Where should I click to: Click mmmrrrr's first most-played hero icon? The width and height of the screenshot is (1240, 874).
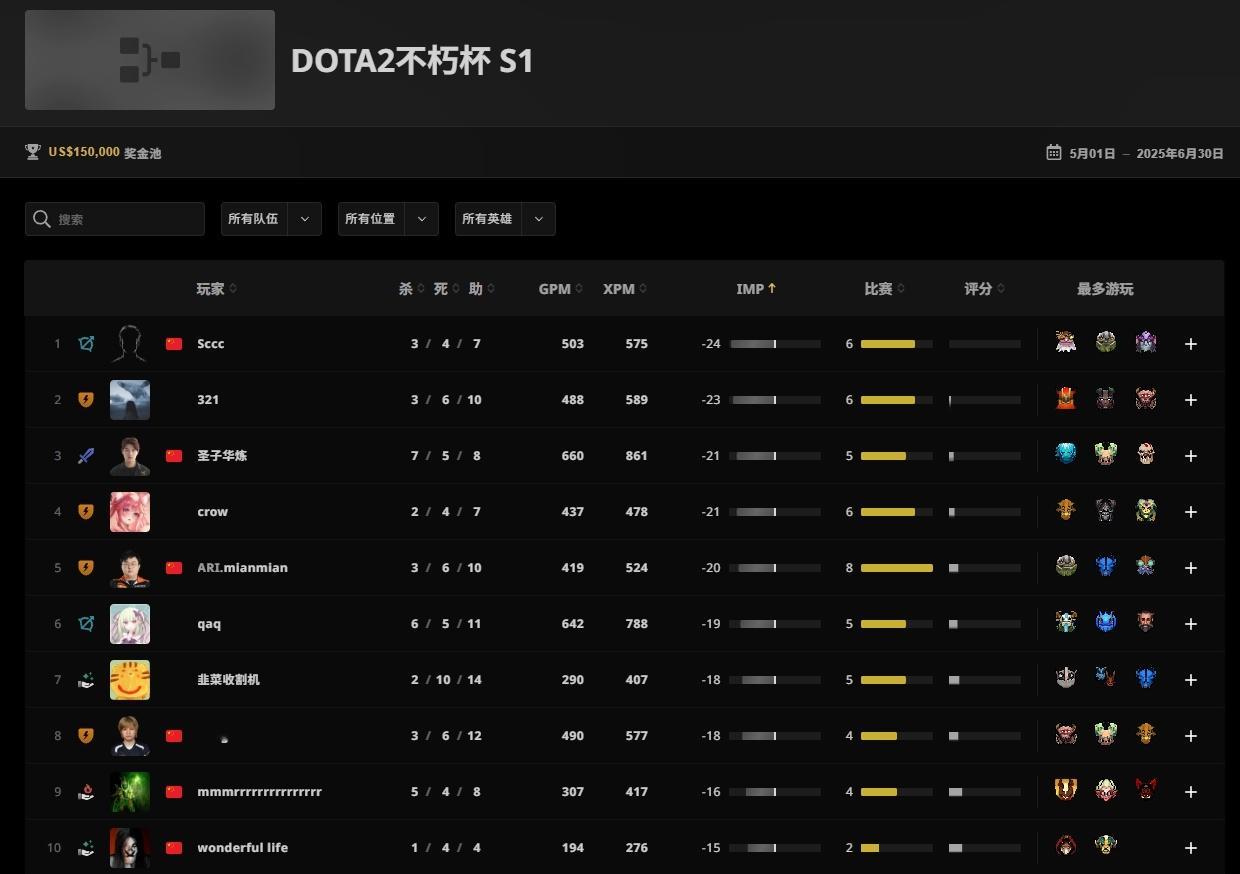(1066, 790)
